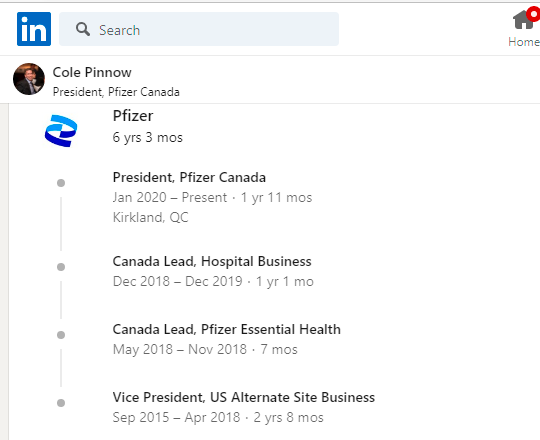Click the red notification badge on Home
The width and height of the screenshot is (540, 440).
(534, 14)
